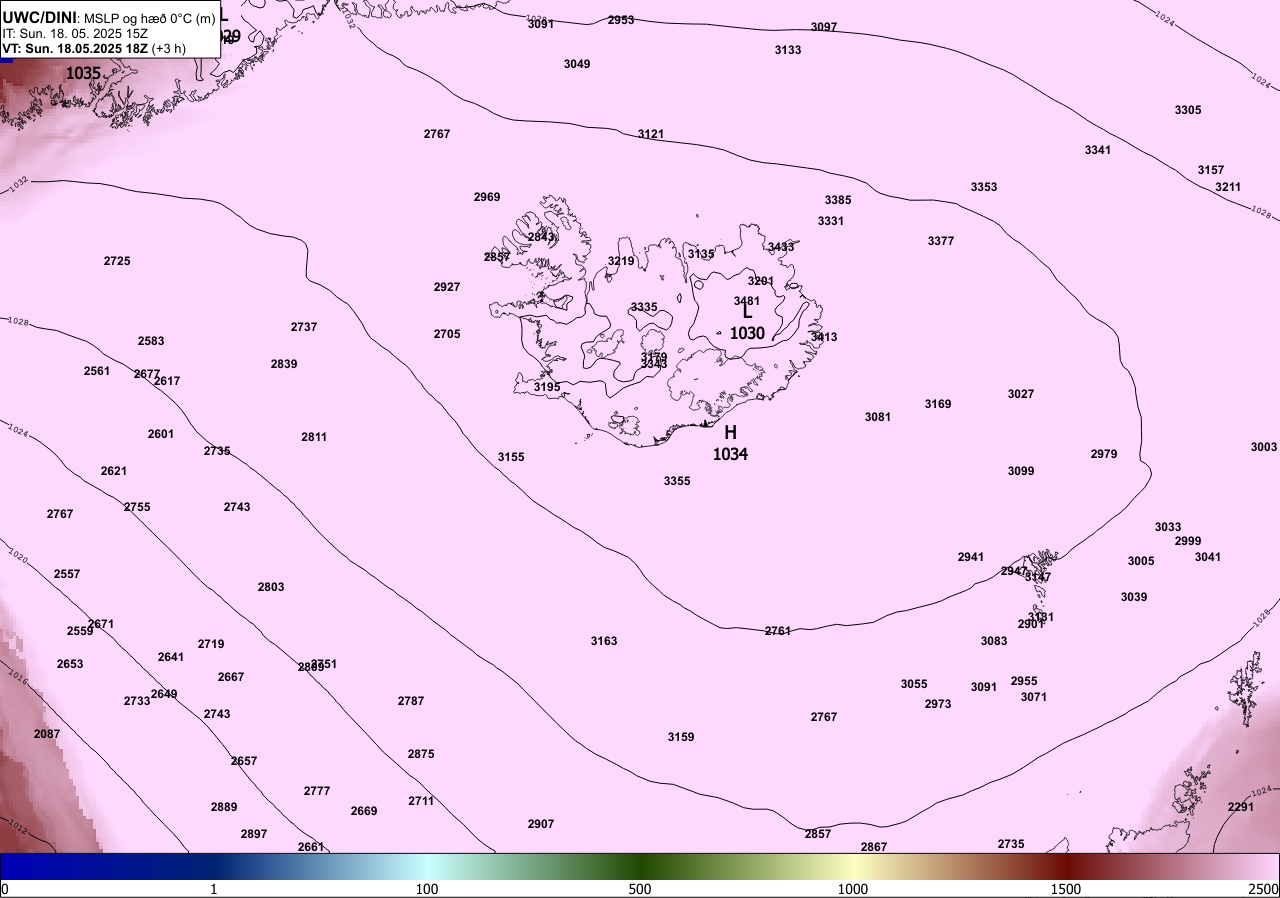
Task: Click the height value 3377
Action: (x=941, y=241)
